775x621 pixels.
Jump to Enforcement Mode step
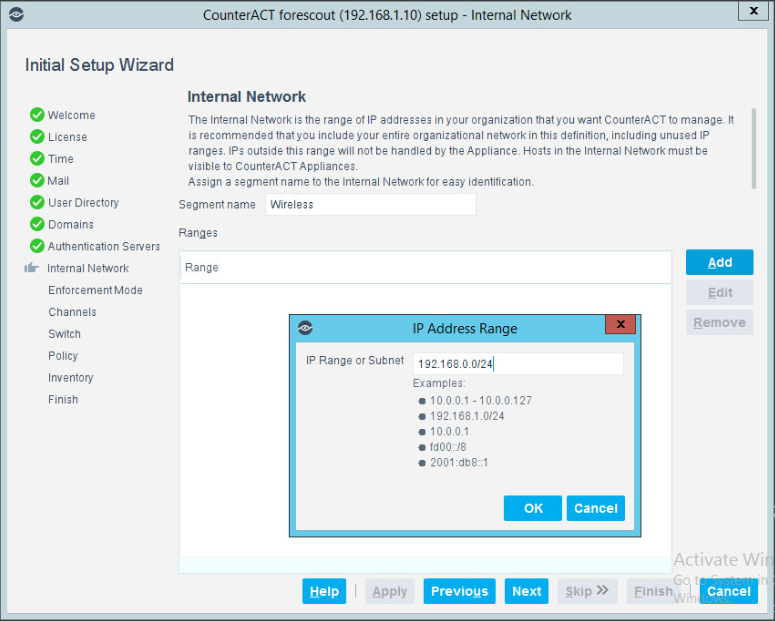coord(95,290)
